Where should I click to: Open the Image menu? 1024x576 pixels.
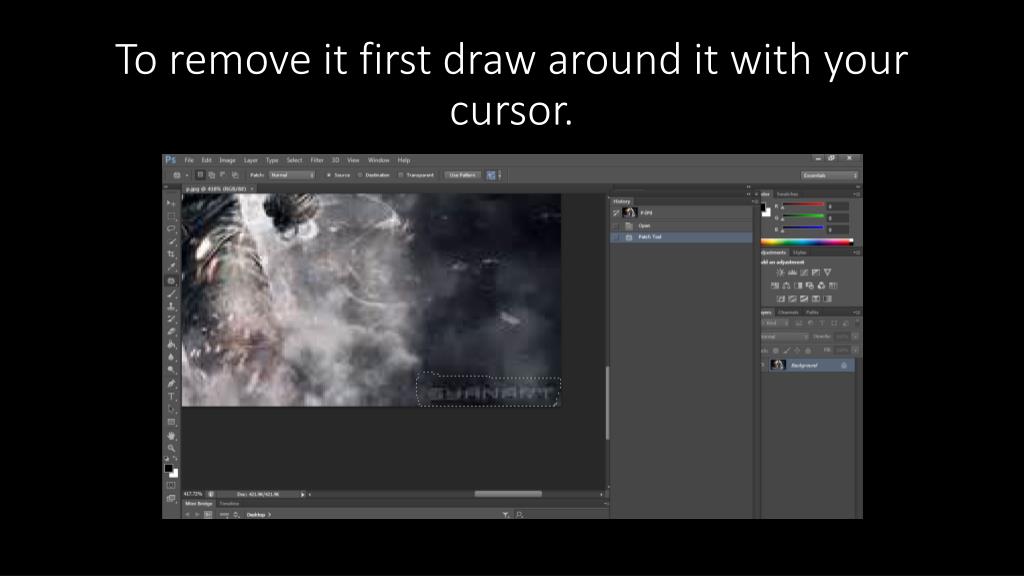click(227, 160)
